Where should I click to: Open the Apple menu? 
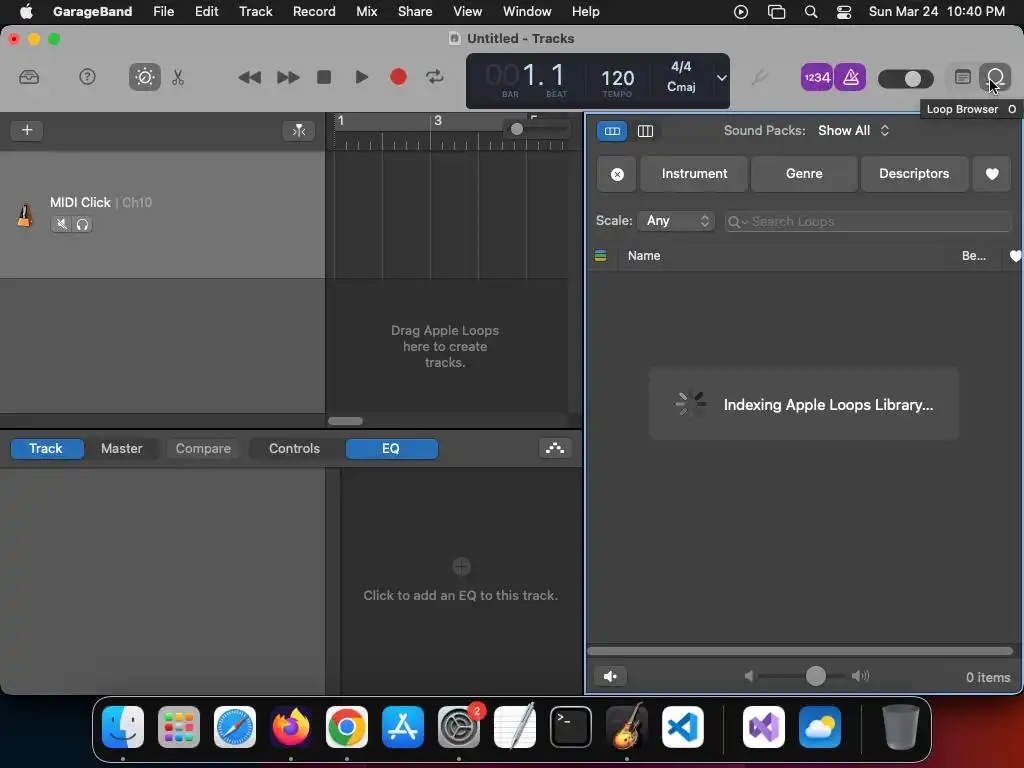(25, 12)
